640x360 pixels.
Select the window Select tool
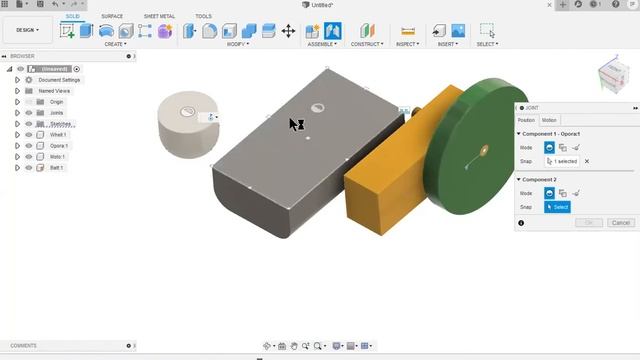click(x=487, y=31)
